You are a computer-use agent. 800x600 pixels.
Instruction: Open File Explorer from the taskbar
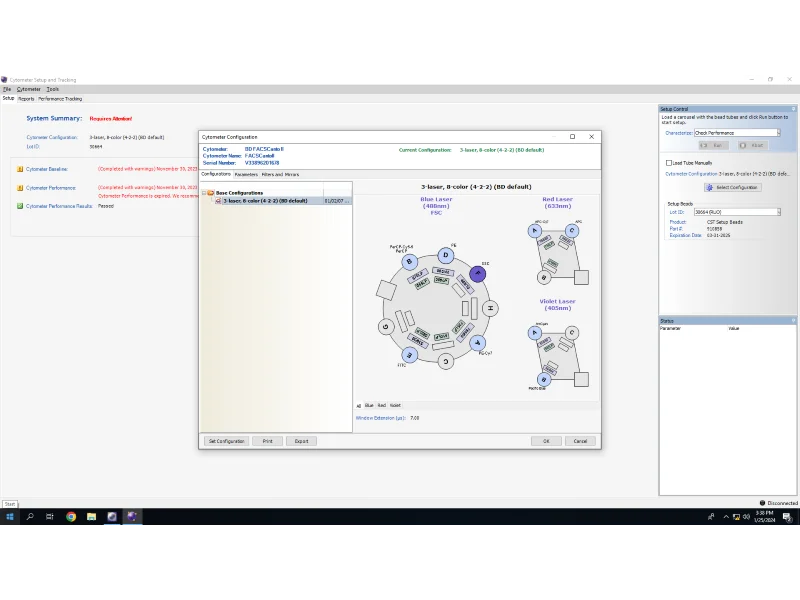[91, 516]
